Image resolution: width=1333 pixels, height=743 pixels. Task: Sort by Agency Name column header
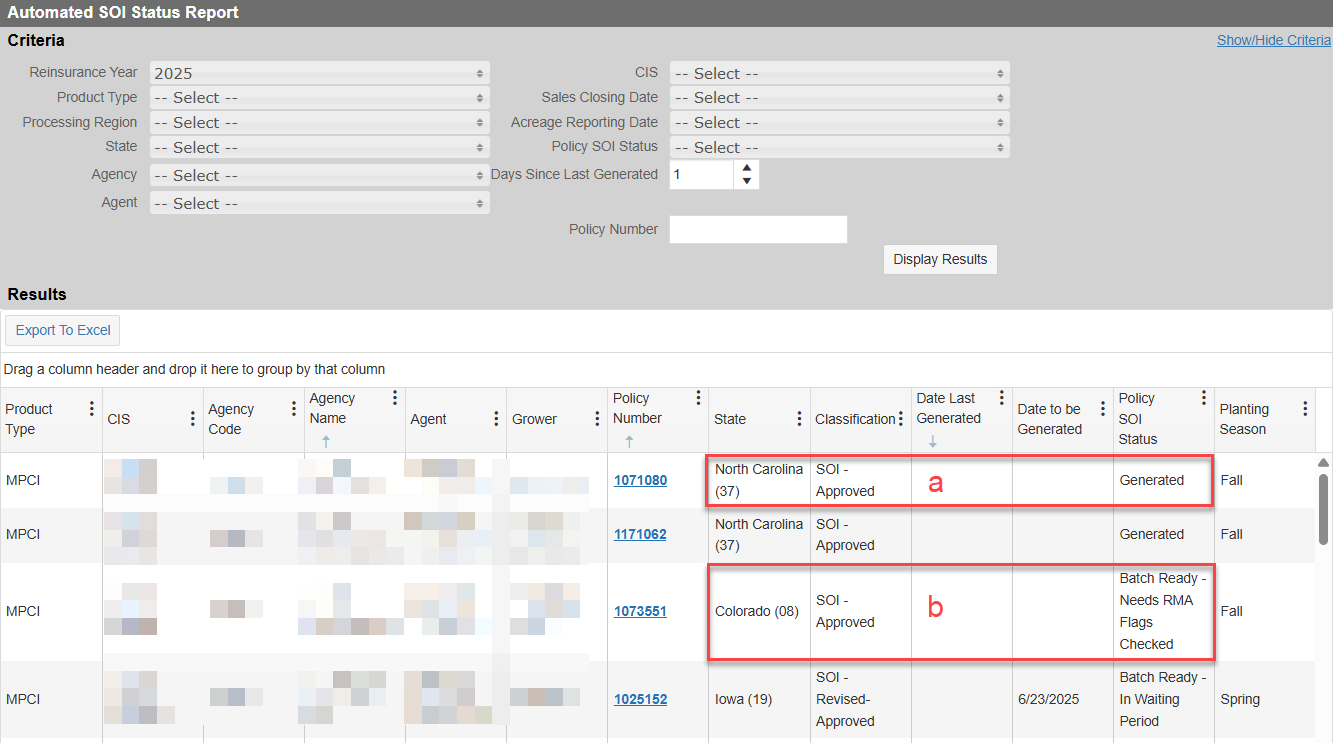[332, 408]
